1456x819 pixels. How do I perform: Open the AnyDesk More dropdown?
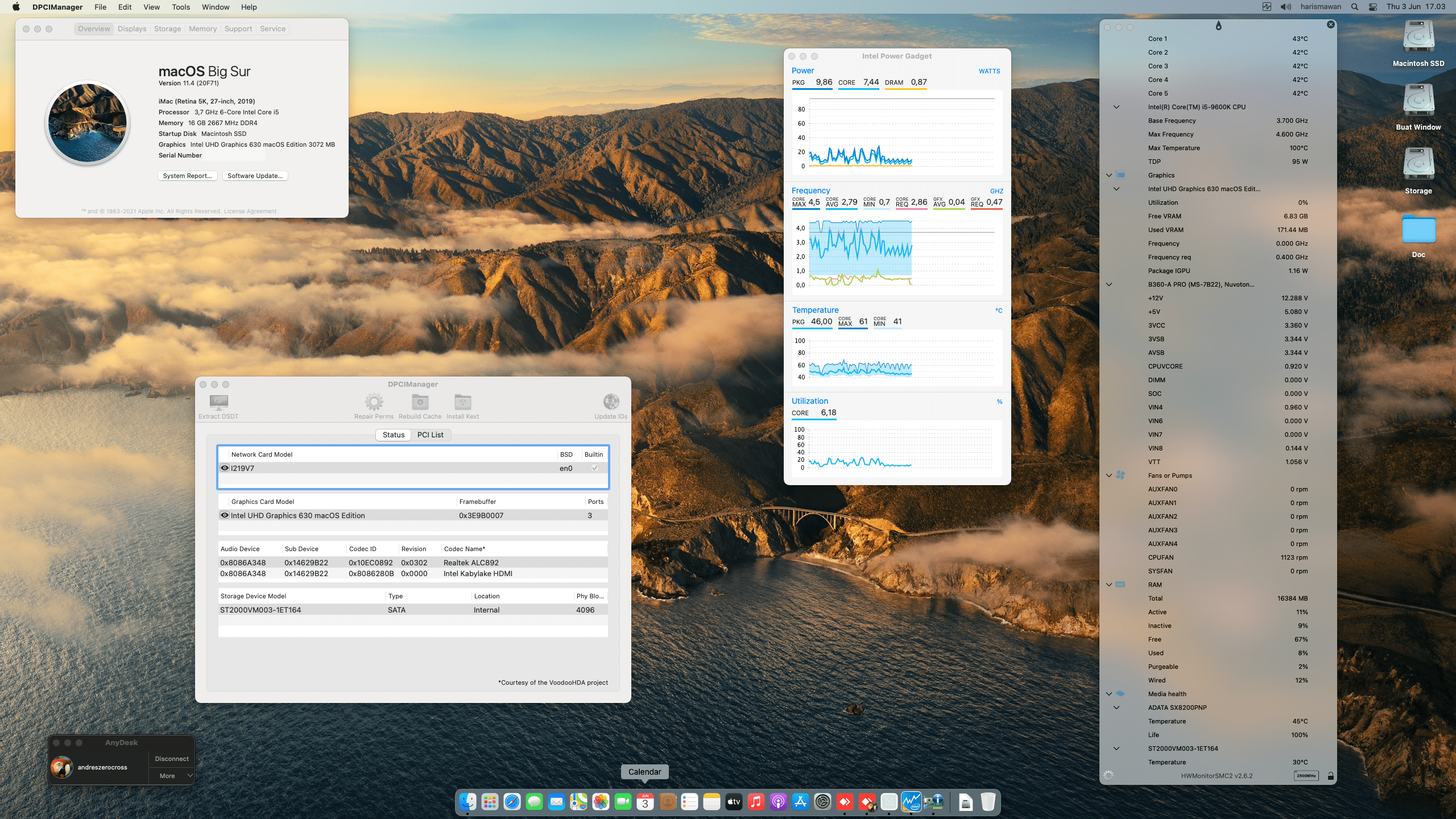coord(172,776)
